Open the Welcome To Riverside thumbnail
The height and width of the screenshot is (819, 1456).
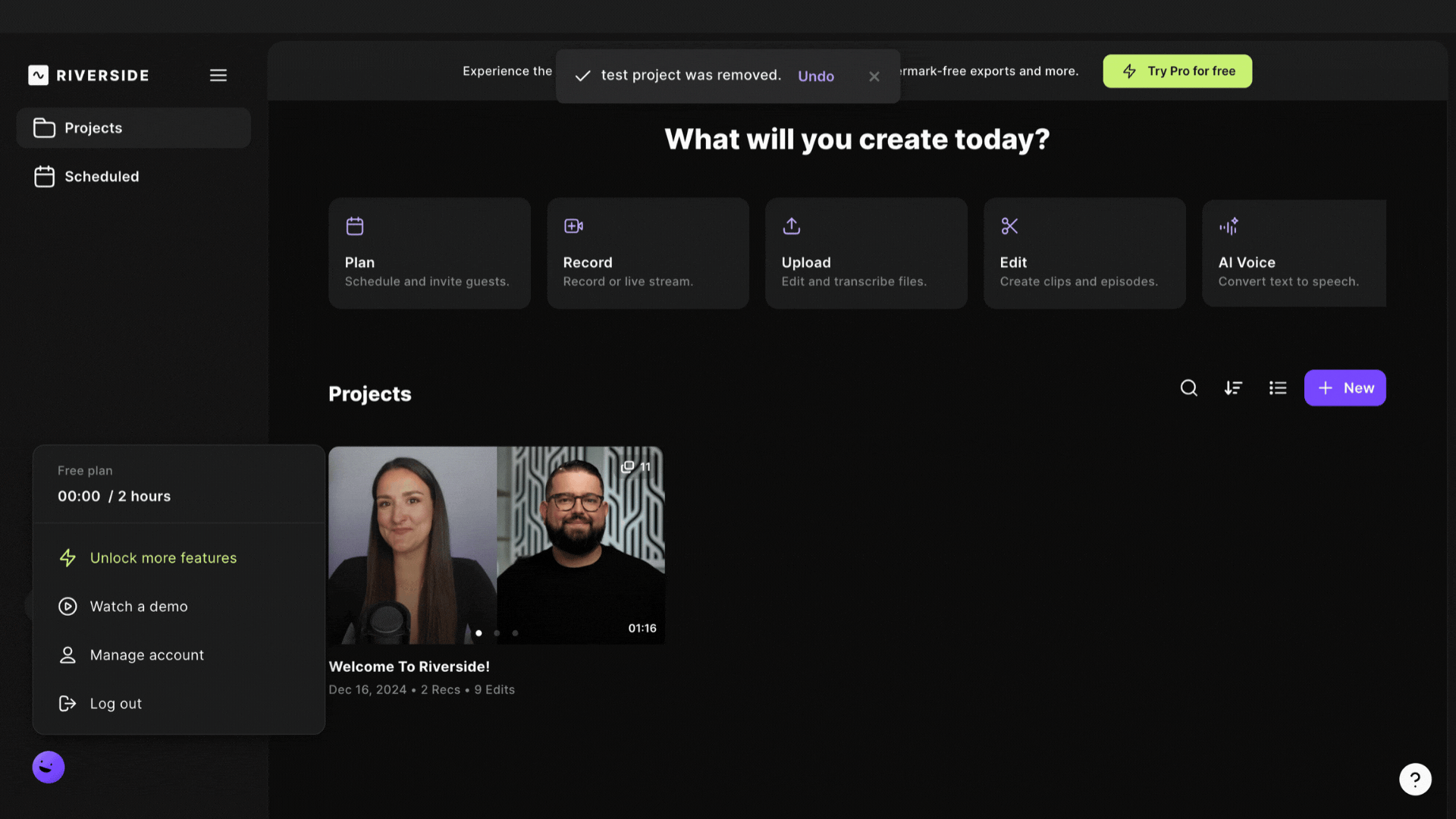(x=497, y=545)
